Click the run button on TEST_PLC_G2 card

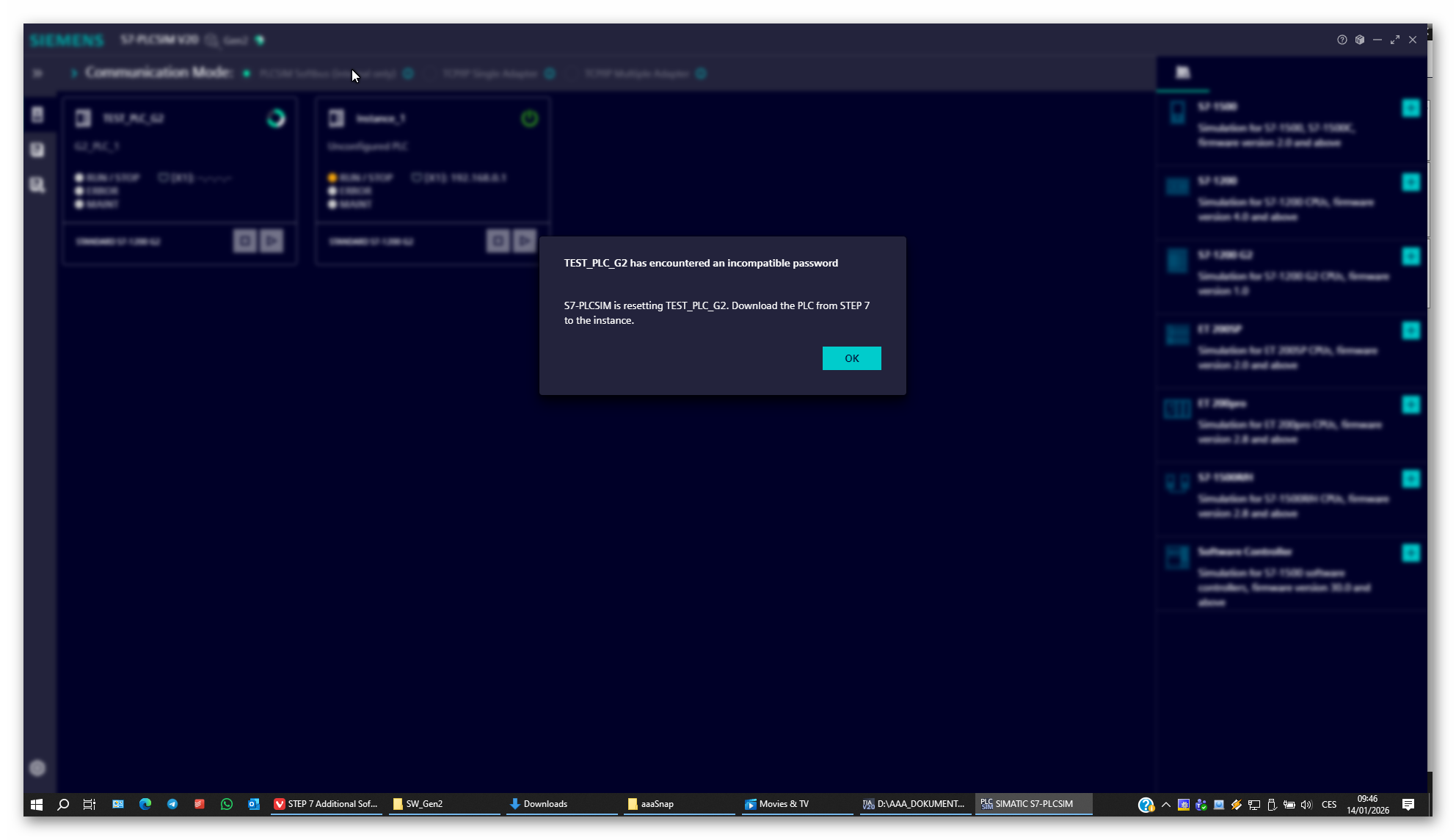click(272, 241)
